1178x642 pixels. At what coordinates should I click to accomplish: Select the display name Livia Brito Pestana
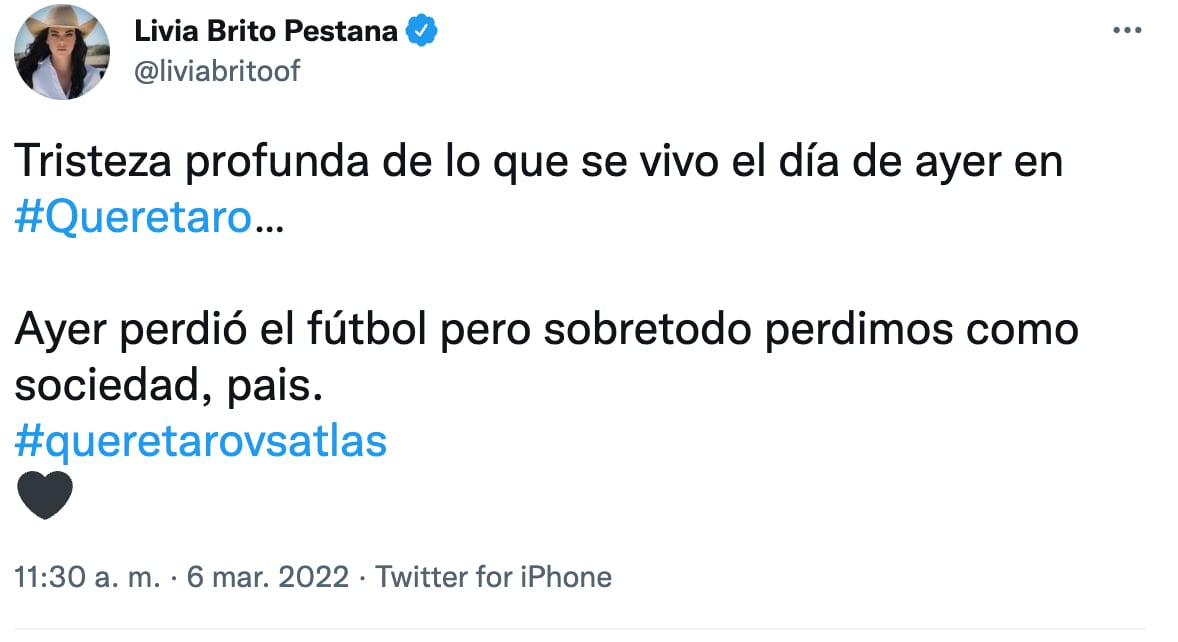coord(264,30)
